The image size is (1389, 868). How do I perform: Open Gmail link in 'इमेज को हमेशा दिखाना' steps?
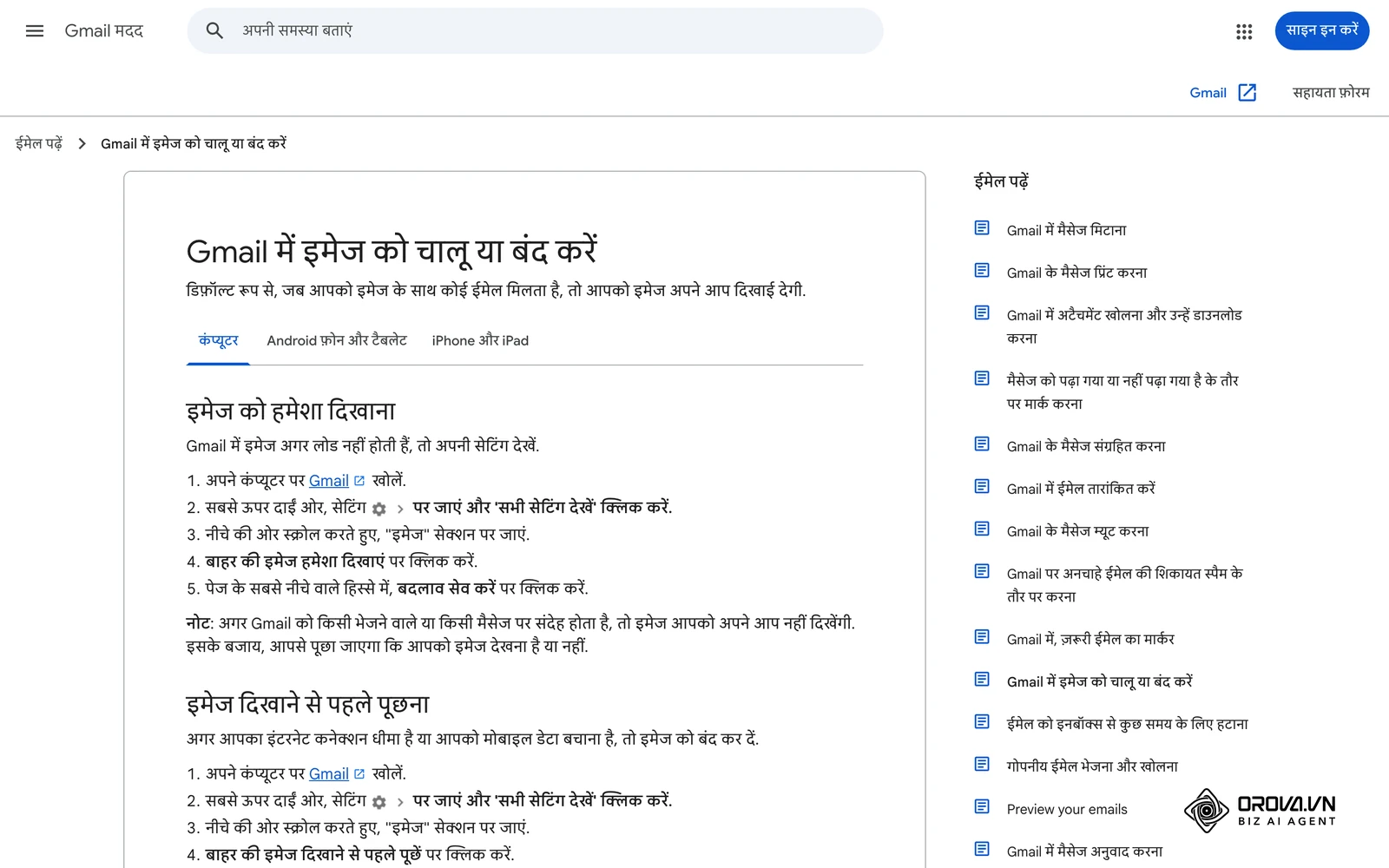[x=329, y=481]
